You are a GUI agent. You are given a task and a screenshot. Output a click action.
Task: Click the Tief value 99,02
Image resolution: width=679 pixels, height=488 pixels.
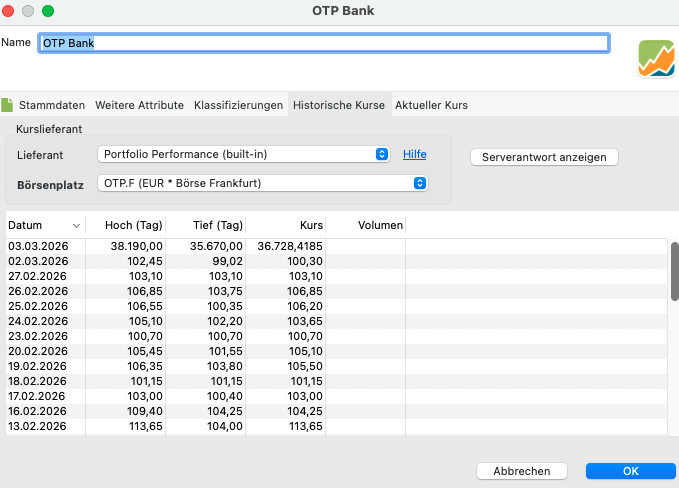(x=227, y=261)
